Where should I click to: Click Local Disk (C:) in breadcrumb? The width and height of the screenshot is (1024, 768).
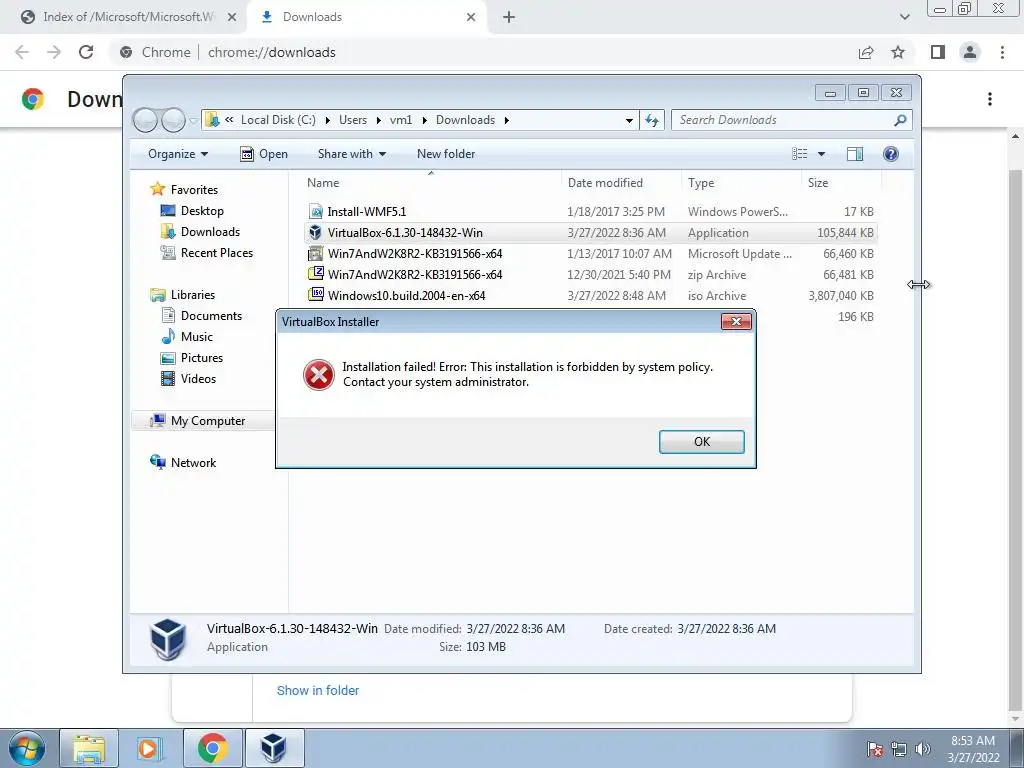coord(278,120)
